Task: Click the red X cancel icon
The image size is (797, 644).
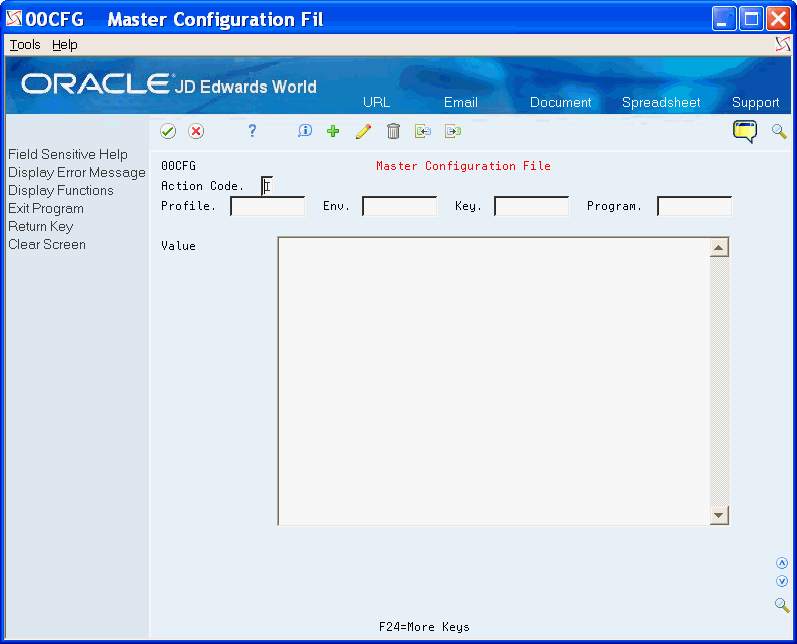Action: [x=196, y=131]
